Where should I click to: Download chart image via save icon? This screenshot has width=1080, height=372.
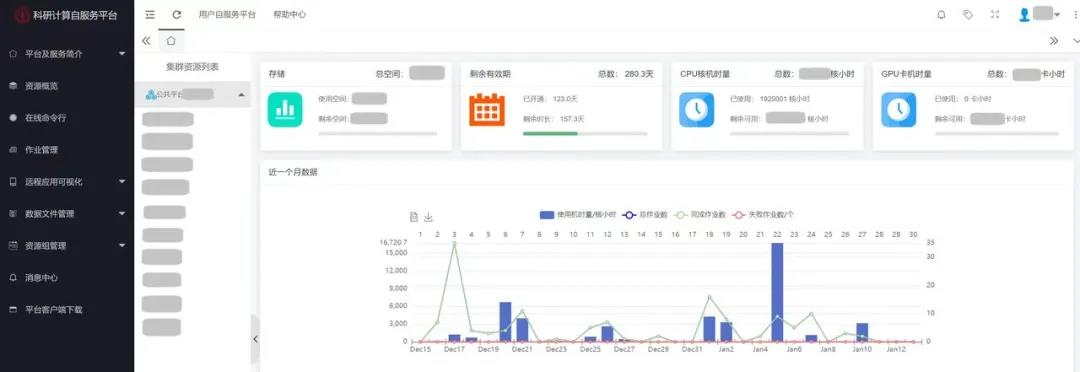coord(428,217)
